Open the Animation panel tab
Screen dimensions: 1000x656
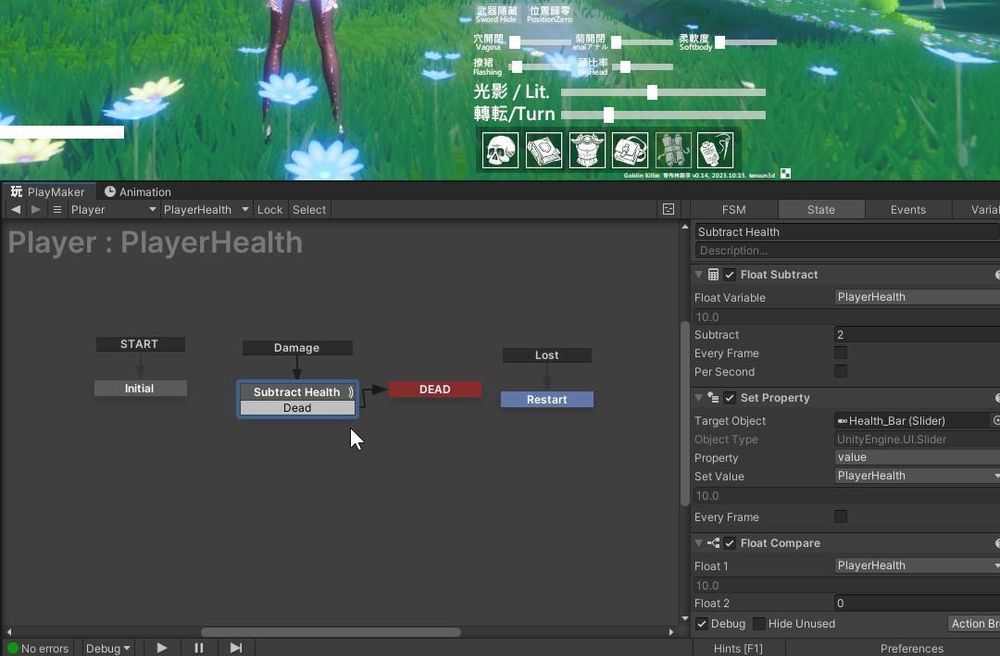[x=138, y=191]
